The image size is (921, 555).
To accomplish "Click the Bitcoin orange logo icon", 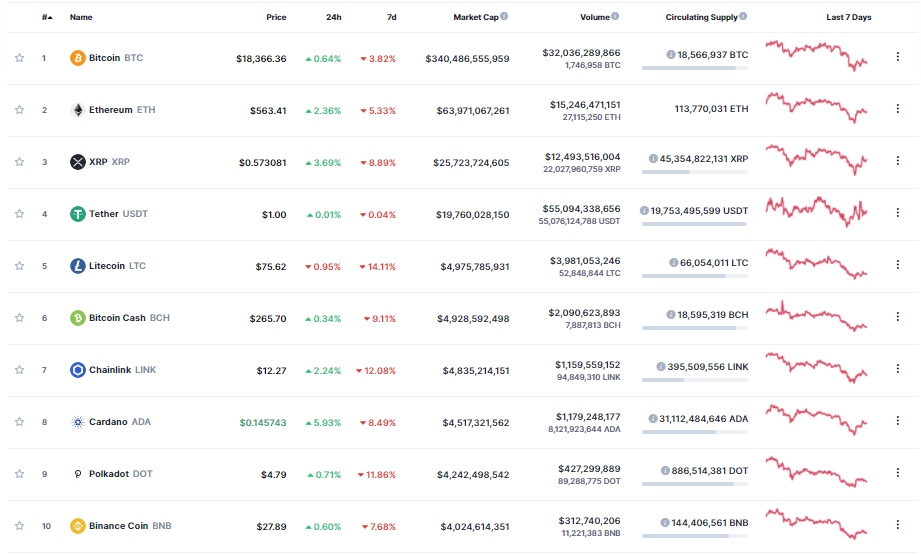I will tap(78, 58).
